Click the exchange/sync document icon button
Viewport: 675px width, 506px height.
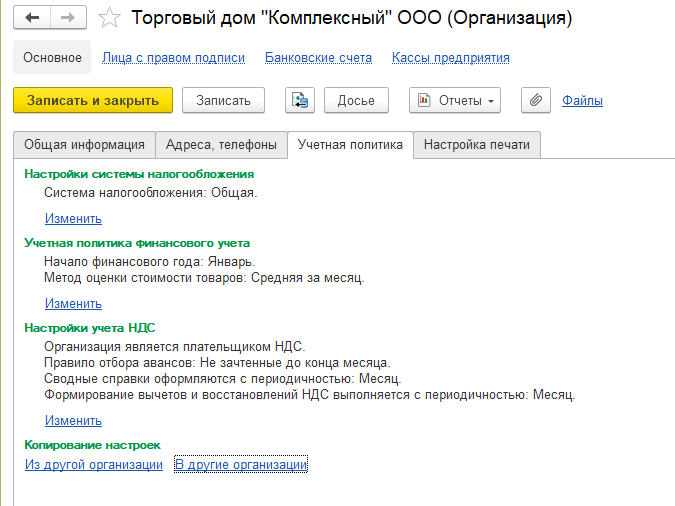pos(300,100)
